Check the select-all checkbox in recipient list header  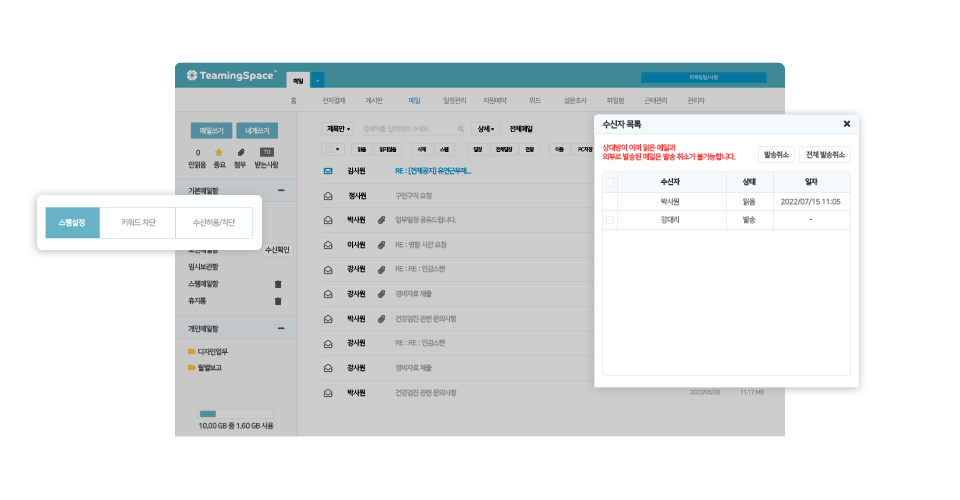tap(610, 182)
